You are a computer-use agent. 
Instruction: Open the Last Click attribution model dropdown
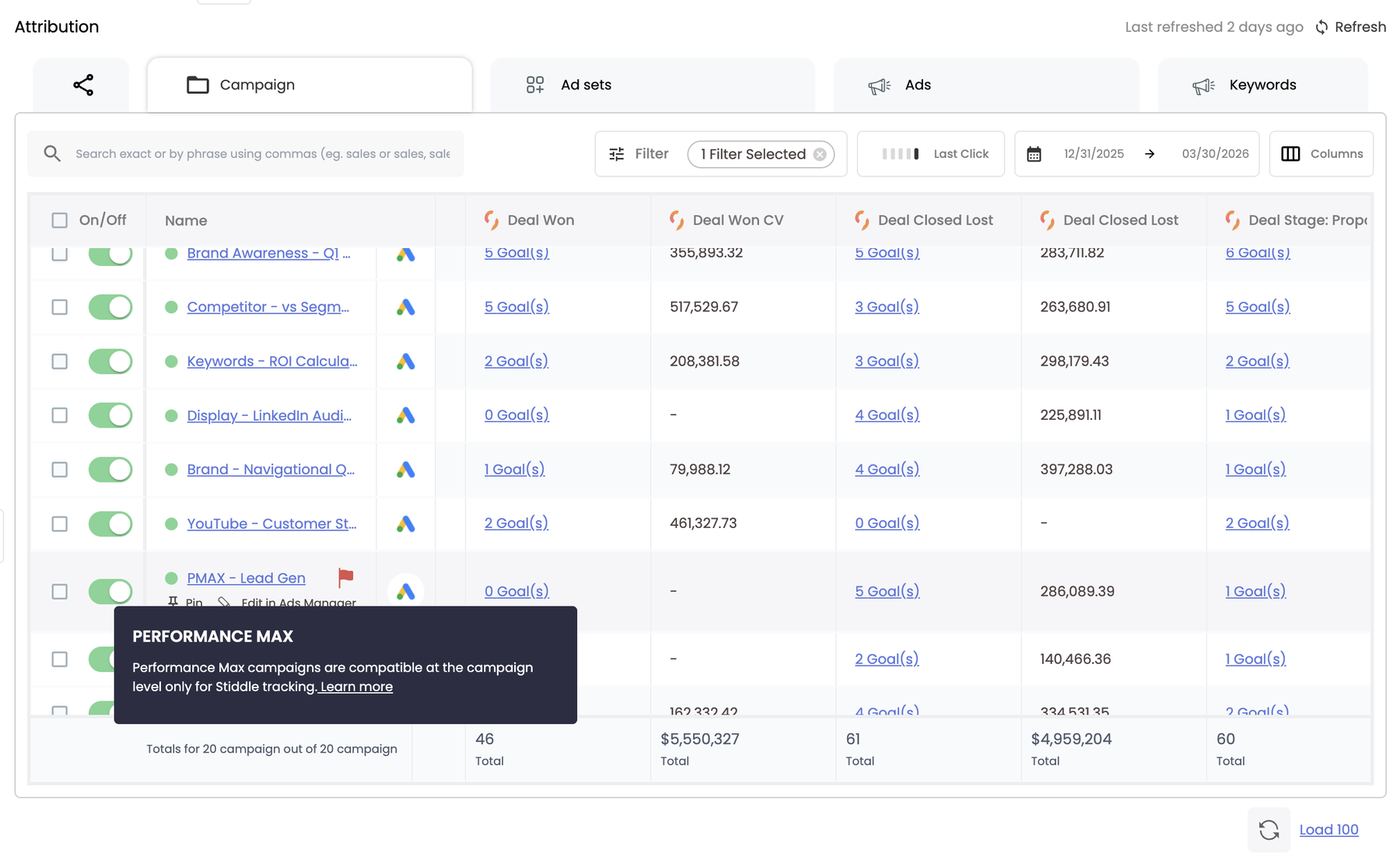pyautogui.click(x=931, y=154)
